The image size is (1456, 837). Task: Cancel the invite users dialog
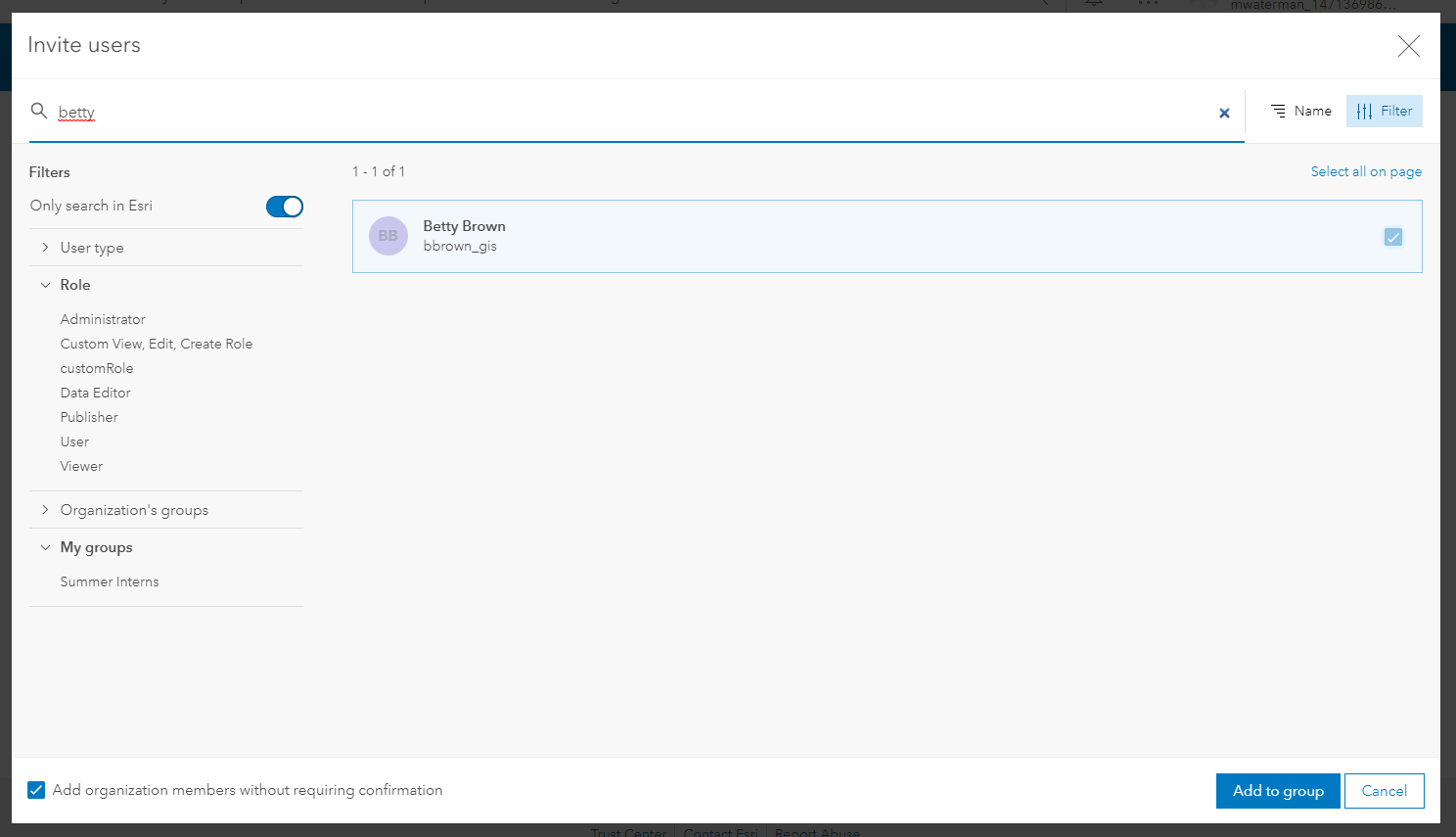click(x=1385, y=791)
